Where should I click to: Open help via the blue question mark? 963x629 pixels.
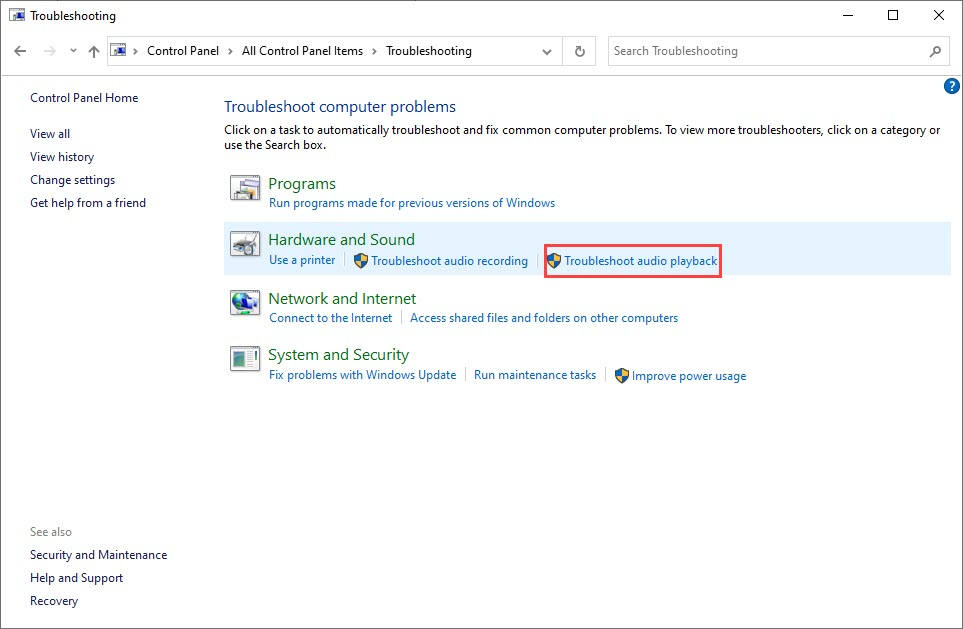[x=951, y=86]
